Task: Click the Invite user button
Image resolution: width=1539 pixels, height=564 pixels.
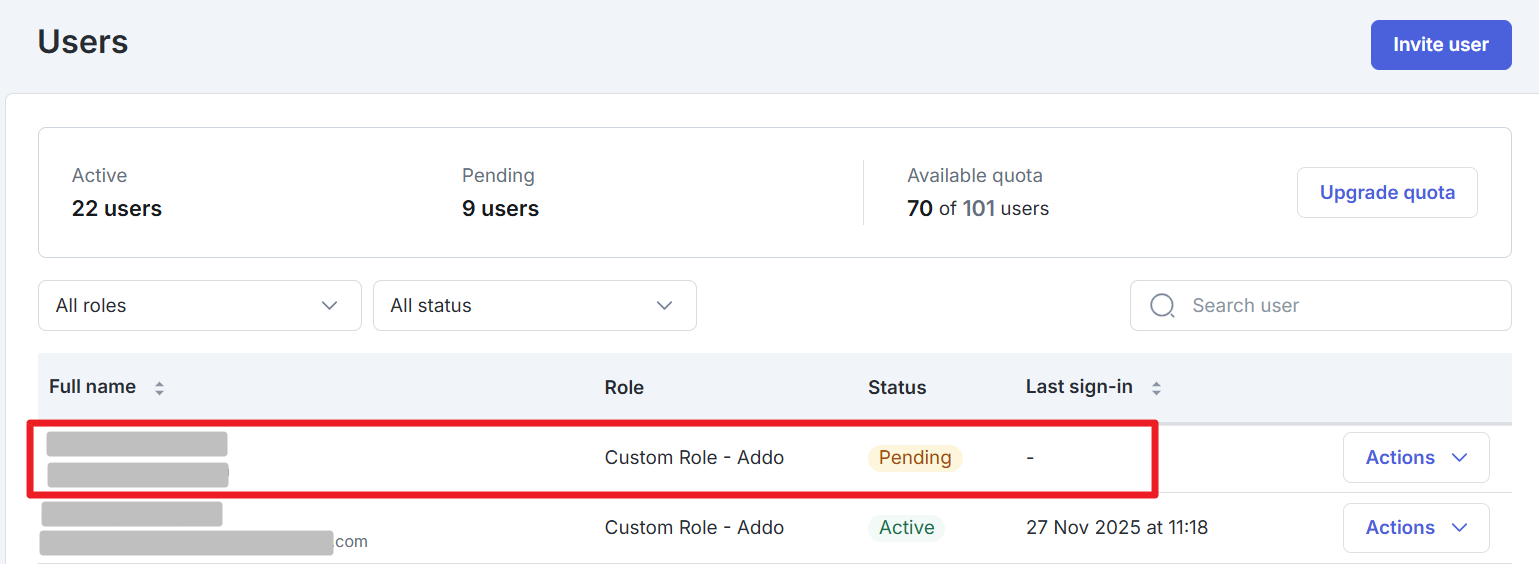Action: click(1440, 45)
